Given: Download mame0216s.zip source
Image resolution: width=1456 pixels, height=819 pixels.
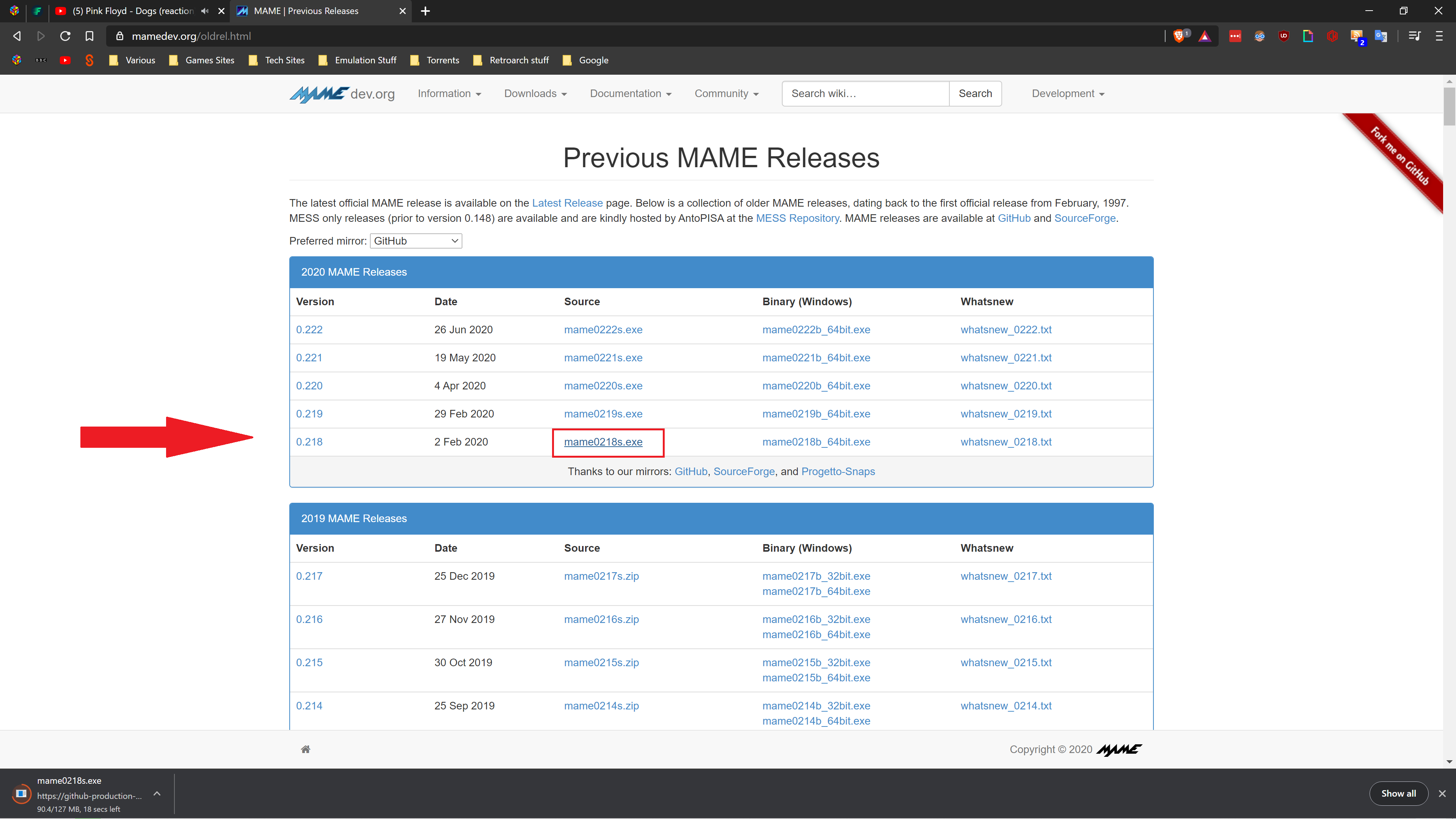Looking at the screenshot, I should click(x=601, y=620).
